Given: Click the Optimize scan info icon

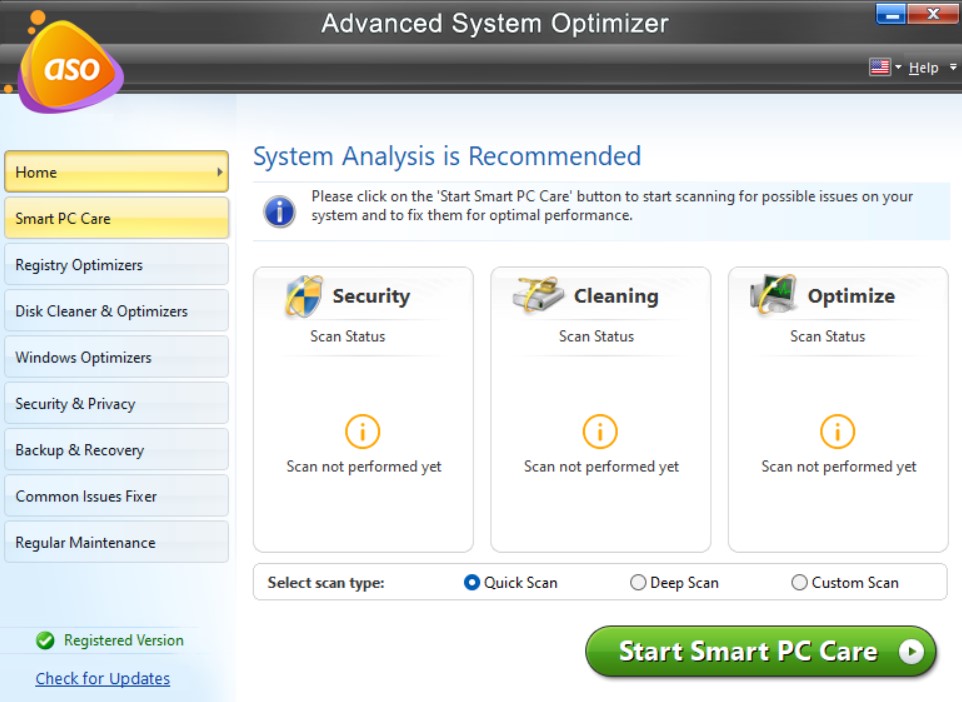Looking at the screenshot, I should (837, 431).
